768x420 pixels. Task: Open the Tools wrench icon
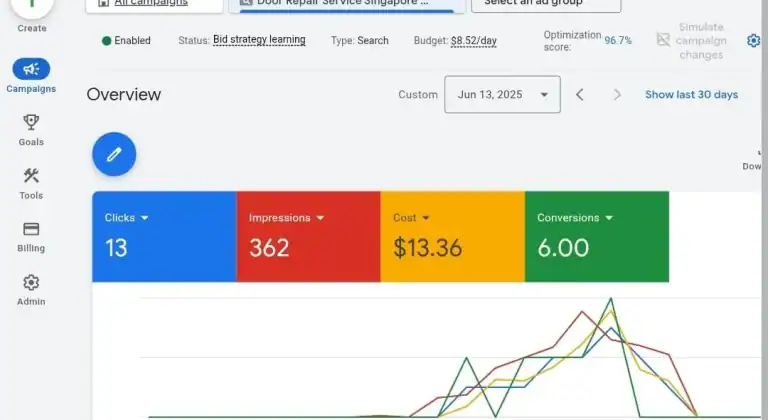coord(31,176)
